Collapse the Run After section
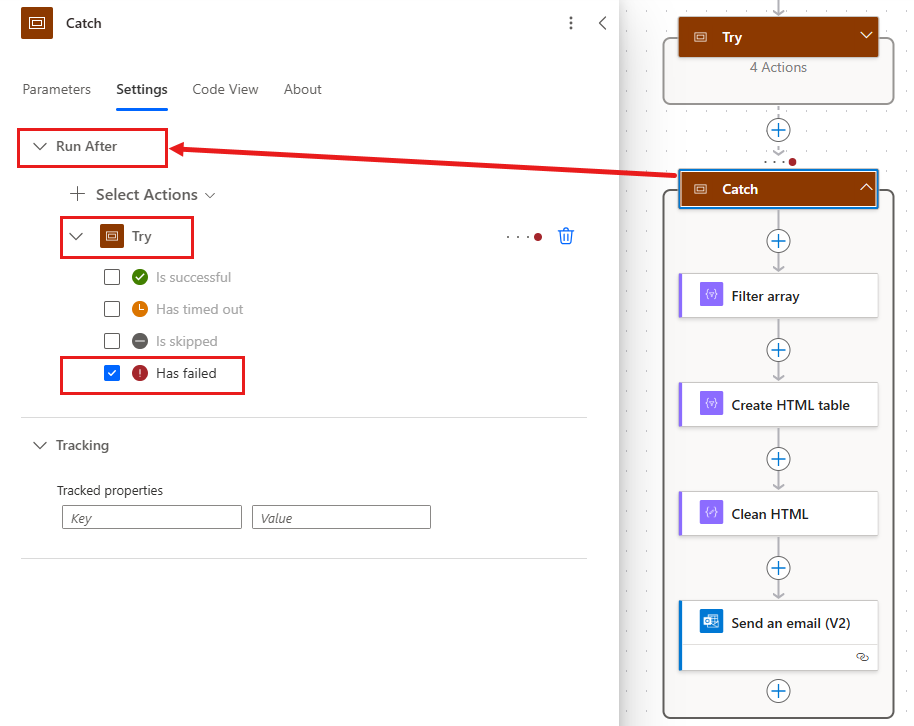The width and height of the screenshot is (914, 726). tap(39, 146)
